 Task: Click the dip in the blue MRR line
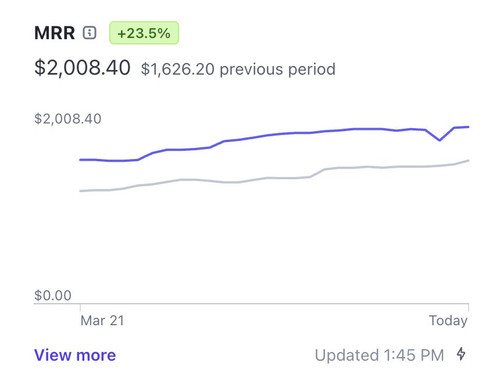pyautogui.click(x=440, y=140)
